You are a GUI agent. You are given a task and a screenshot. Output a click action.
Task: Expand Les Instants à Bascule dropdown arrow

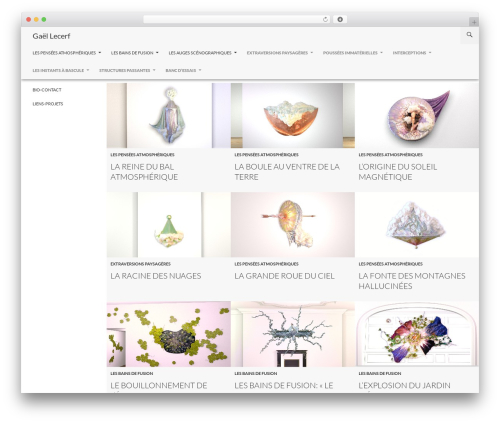click(x=88, y=70)
